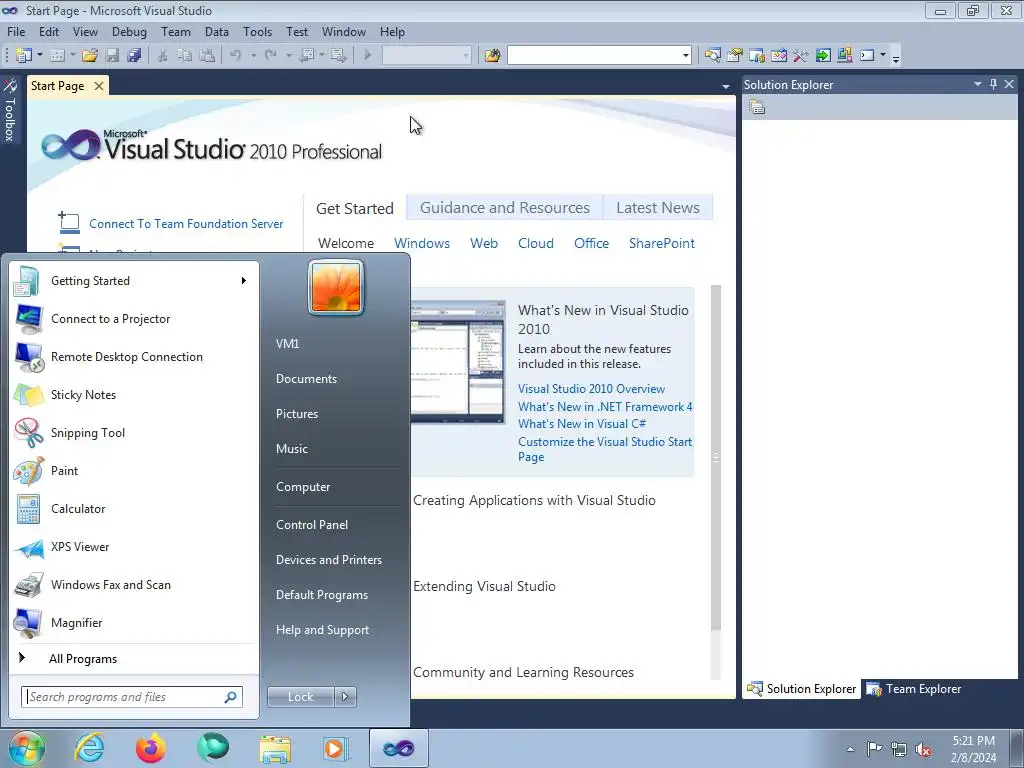The height and width of the screenshot is (768, 1024).
Task: Click the Copy toolbar icon
Action: [x=185, y=56]
